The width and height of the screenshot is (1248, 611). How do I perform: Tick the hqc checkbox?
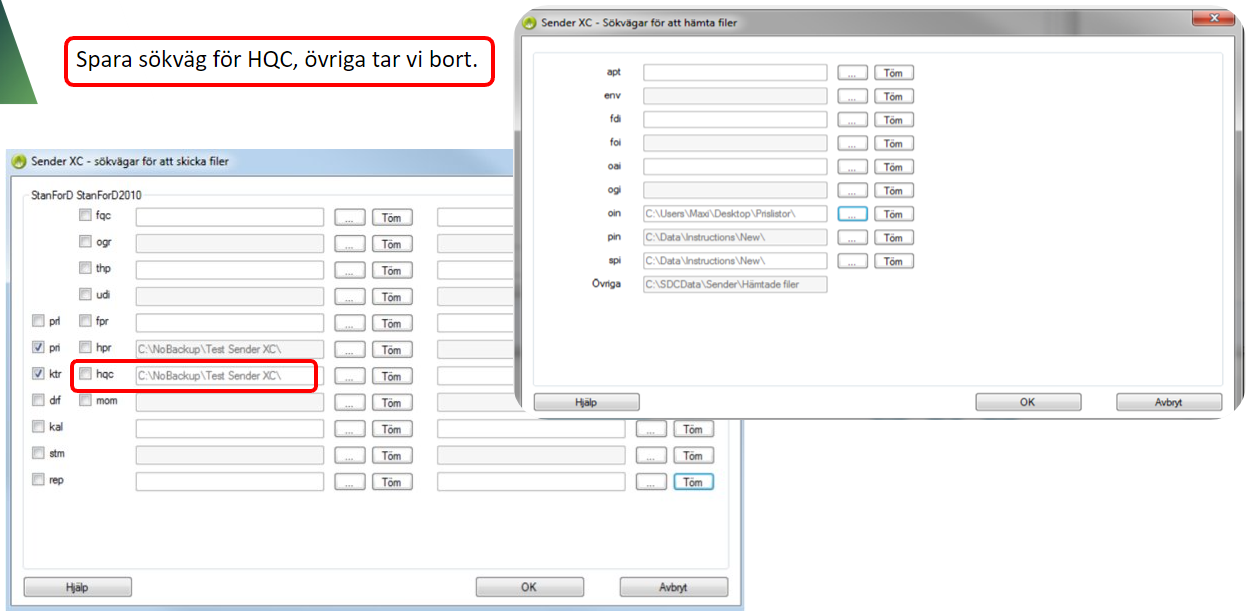[85, 374]
